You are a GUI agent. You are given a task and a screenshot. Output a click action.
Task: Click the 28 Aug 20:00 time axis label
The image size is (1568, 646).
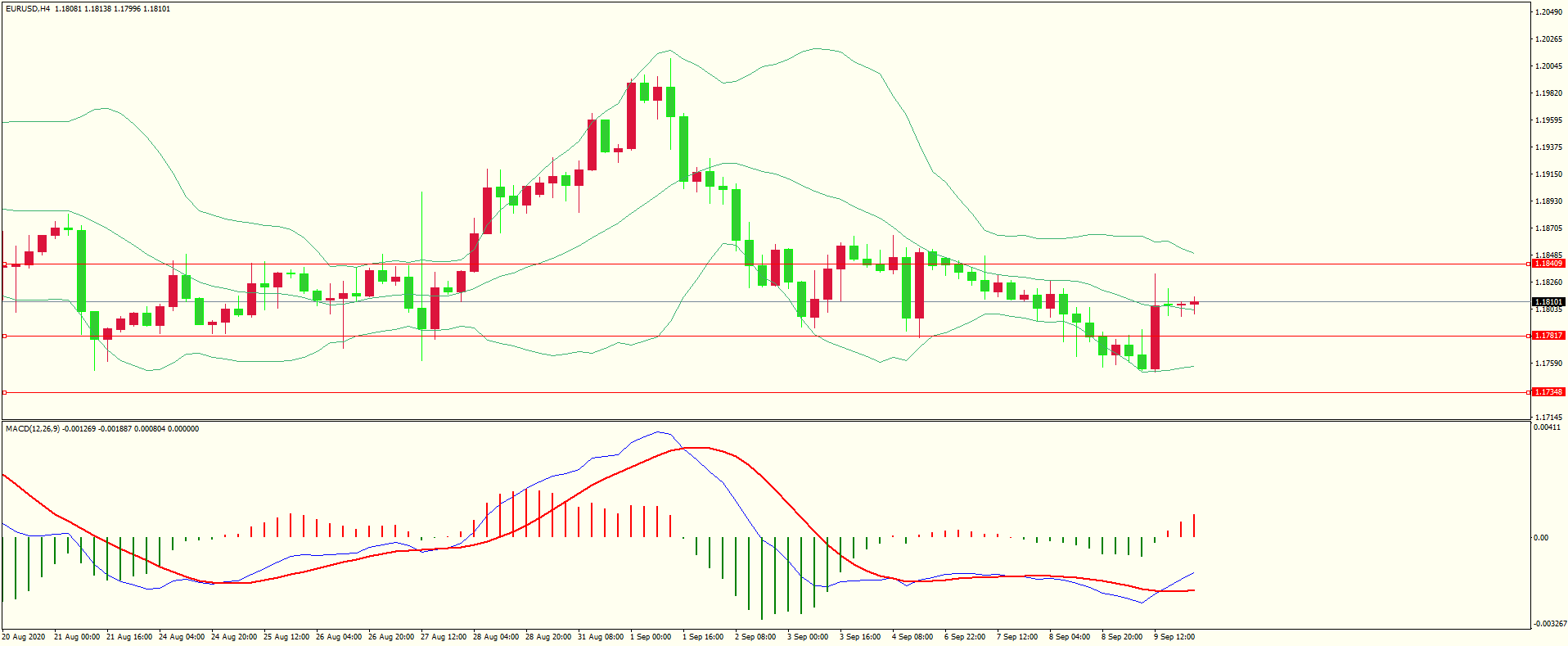pos(548,637)
